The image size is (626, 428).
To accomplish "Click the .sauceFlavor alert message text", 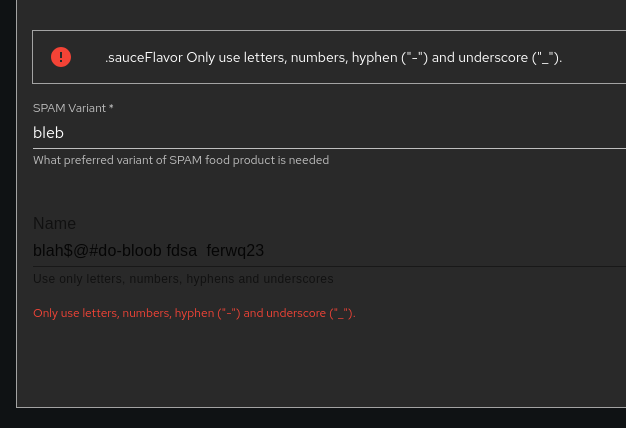I will pos(334,58).
